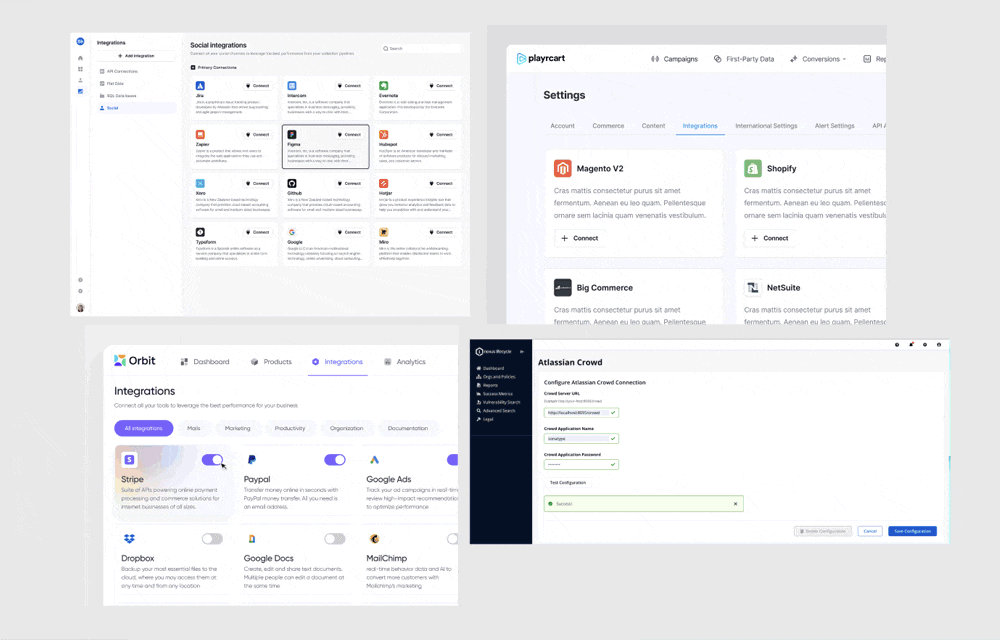Open the Alert Settings tab

click(834, 126)
